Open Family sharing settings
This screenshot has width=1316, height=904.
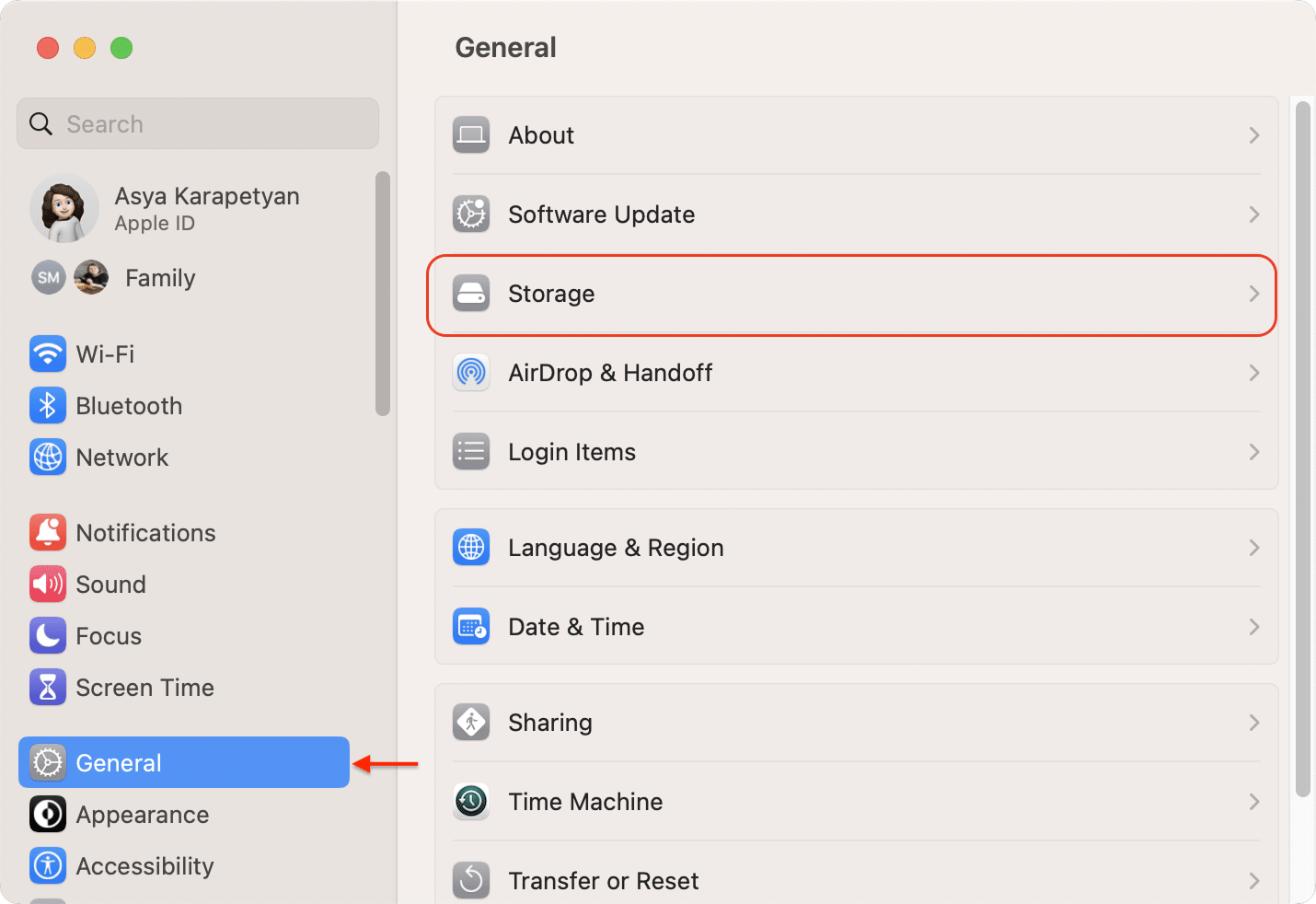[160, 278]
